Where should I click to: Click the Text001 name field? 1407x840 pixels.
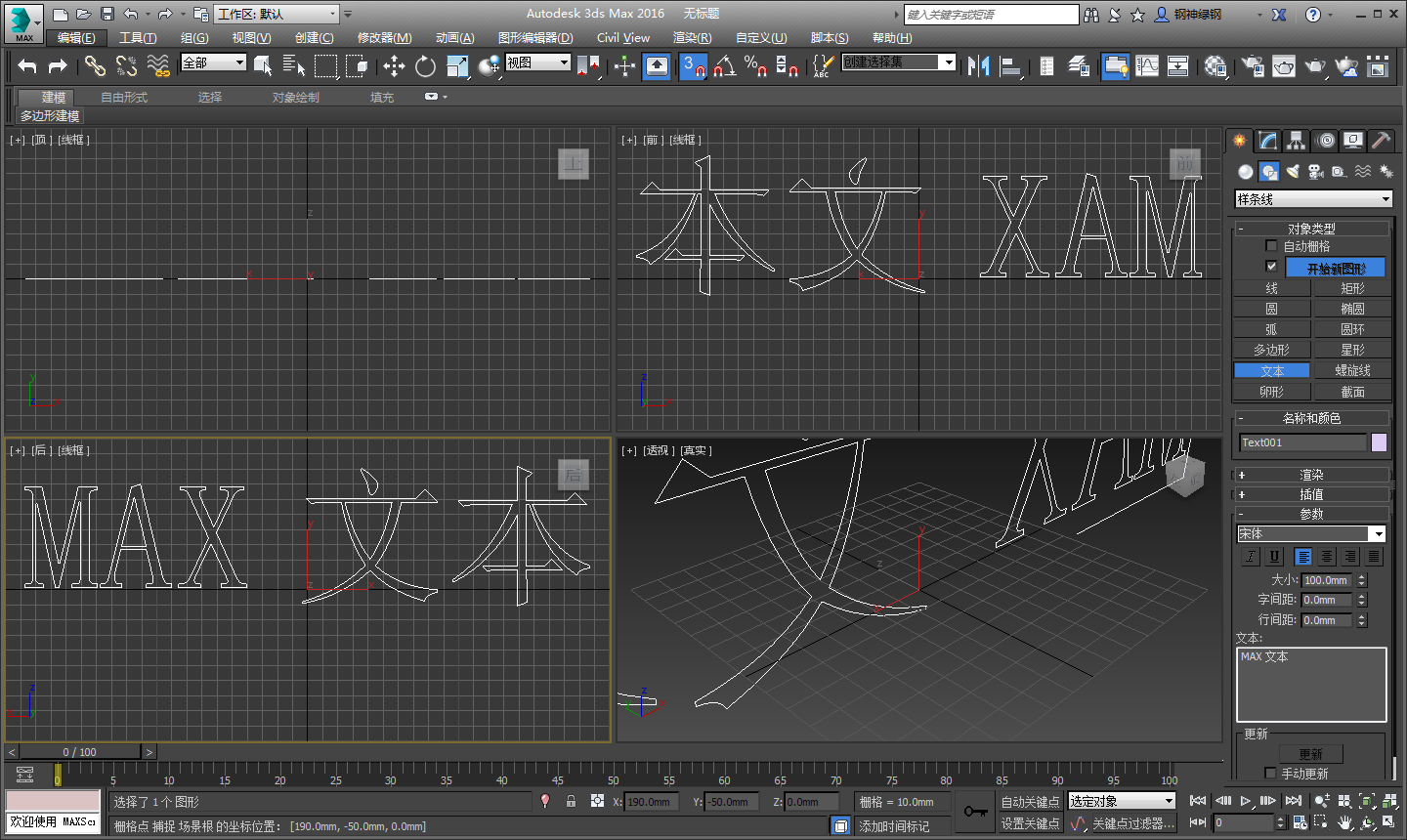(x=1302, y=441)
